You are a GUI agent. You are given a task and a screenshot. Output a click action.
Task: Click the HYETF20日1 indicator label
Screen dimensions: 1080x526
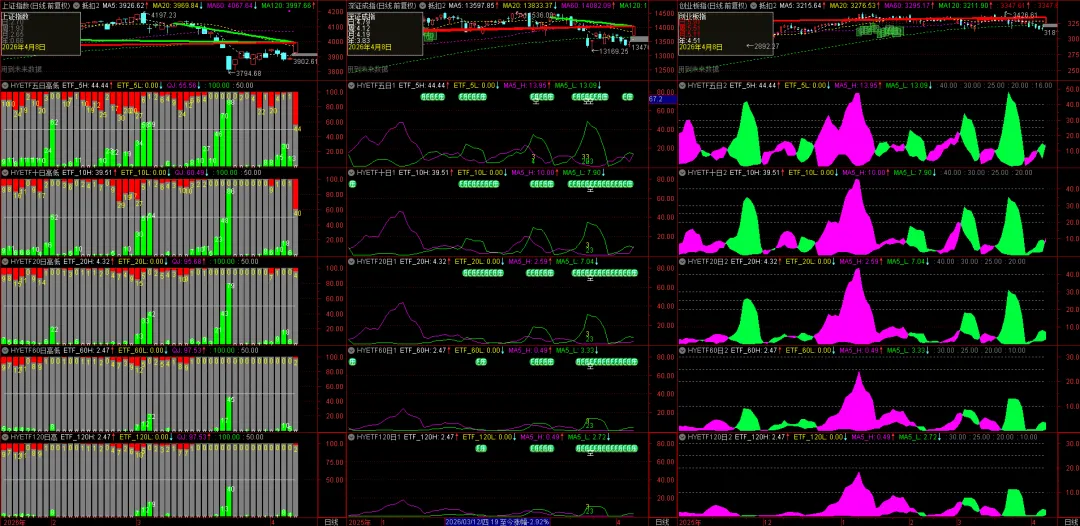[377, 262]
